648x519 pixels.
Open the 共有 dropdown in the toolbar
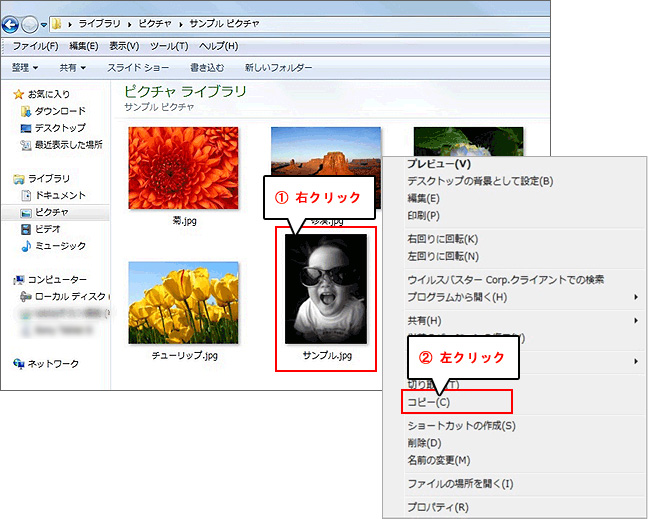72,68
